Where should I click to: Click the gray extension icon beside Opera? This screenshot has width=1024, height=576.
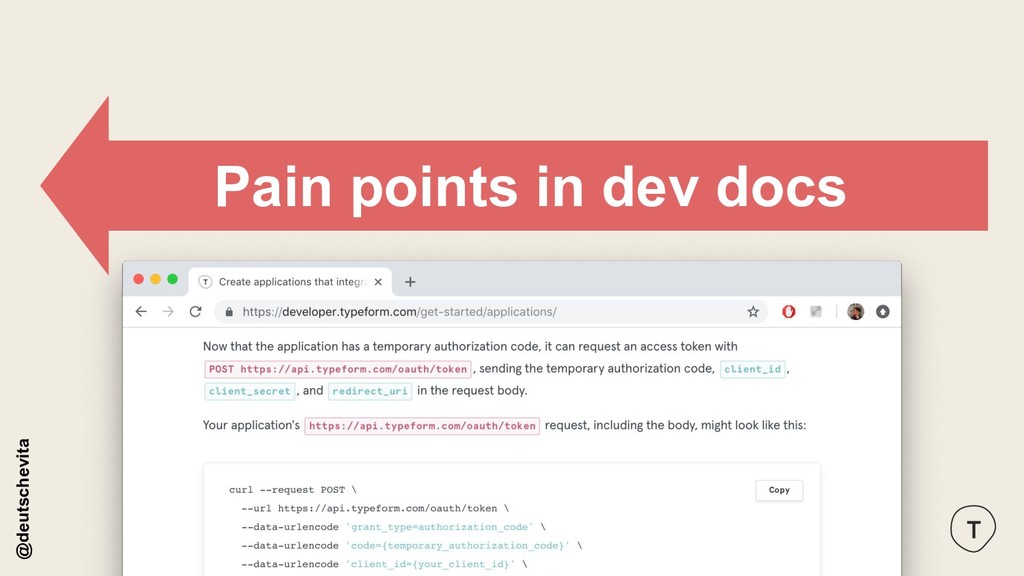(816, 312)
